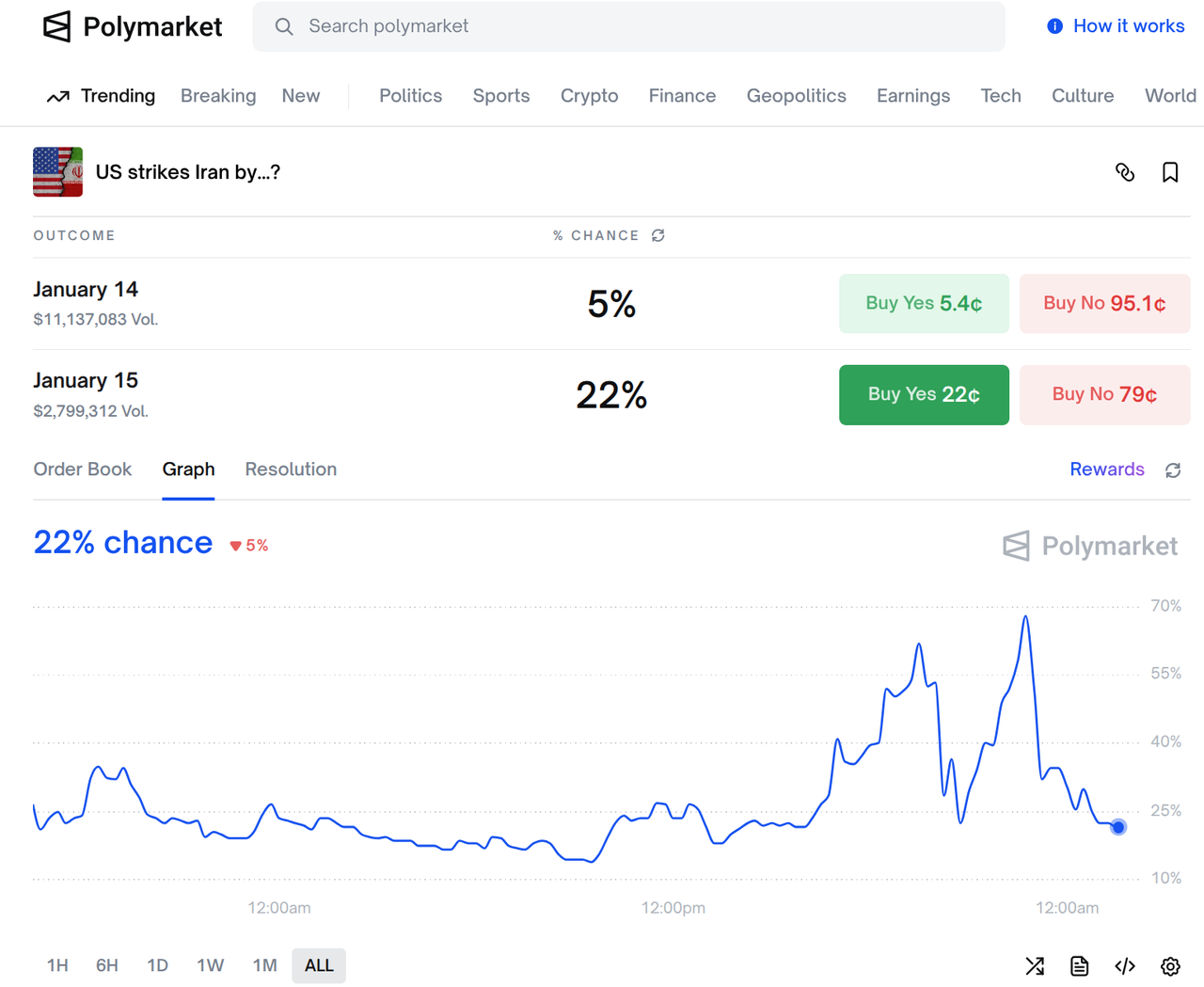Switch to the Resolution tab

pyautogui.click(x=291, y=470)
